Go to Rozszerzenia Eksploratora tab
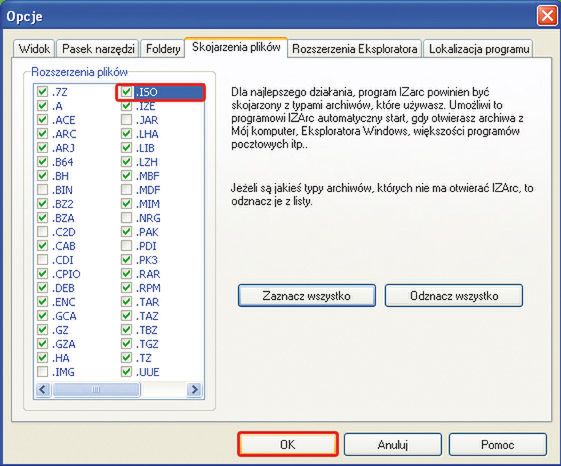 (x=355, y=48)
